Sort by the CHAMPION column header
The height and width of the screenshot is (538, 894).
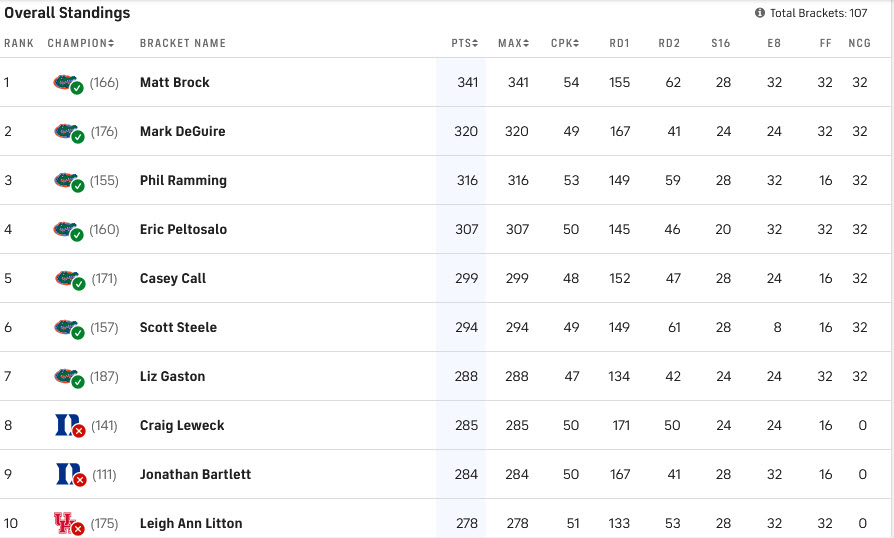[80, 43]
